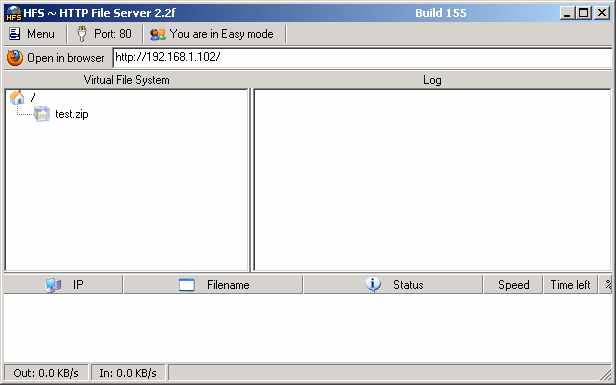
Task: Select the test.zip file icon
Action: [x=42, y=114]
